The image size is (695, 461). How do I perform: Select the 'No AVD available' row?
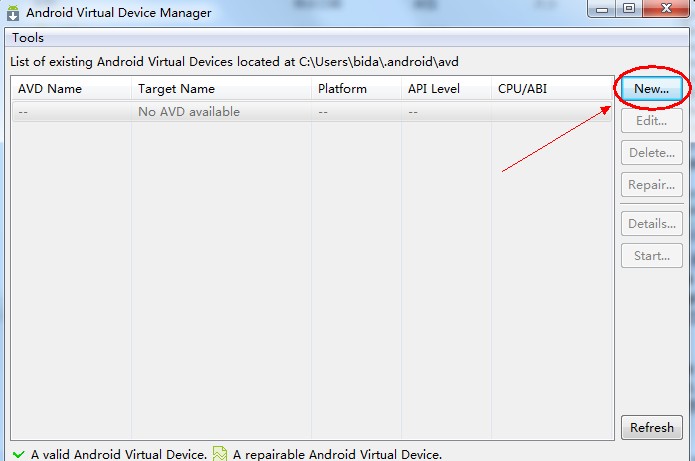312,112
